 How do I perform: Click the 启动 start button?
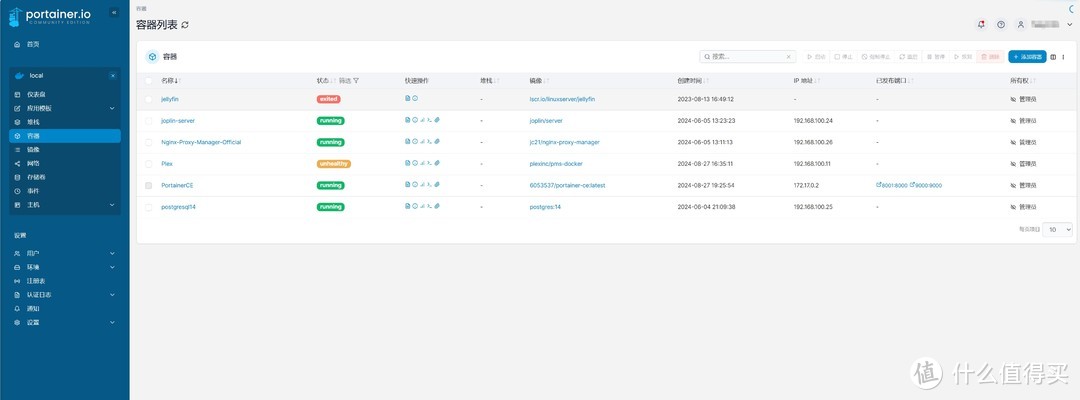tap(817, 57)
